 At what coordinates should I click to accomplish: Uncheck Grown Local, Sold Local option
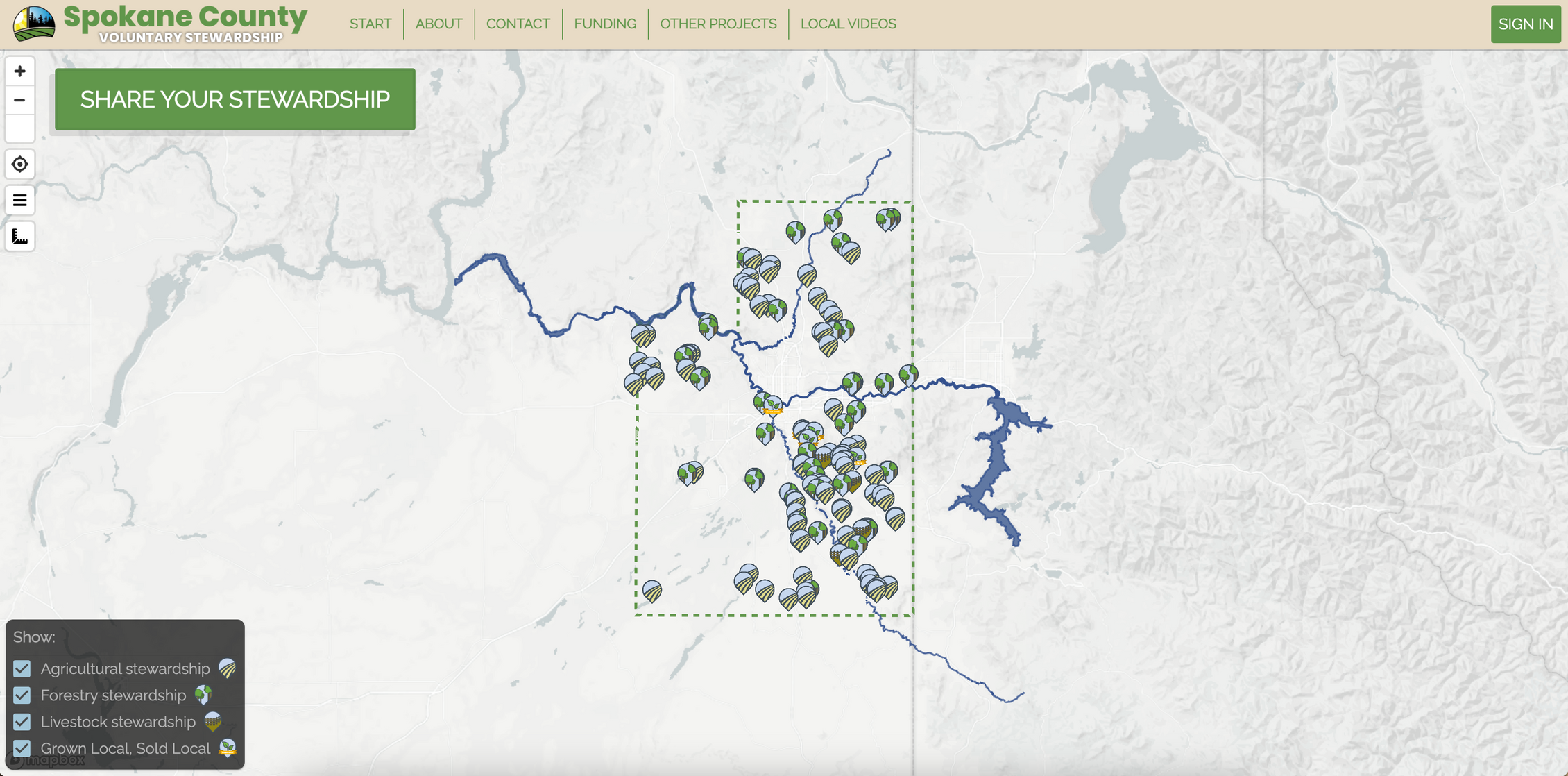(x=22, y=748)
